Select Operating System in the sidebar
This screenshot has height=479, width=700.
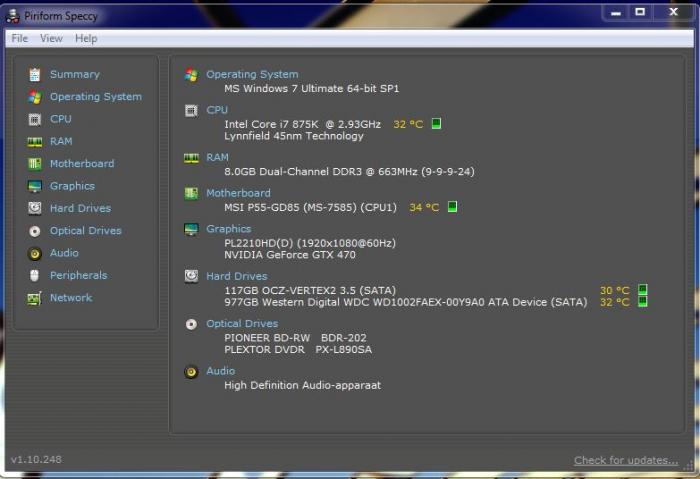coord(96,97)
